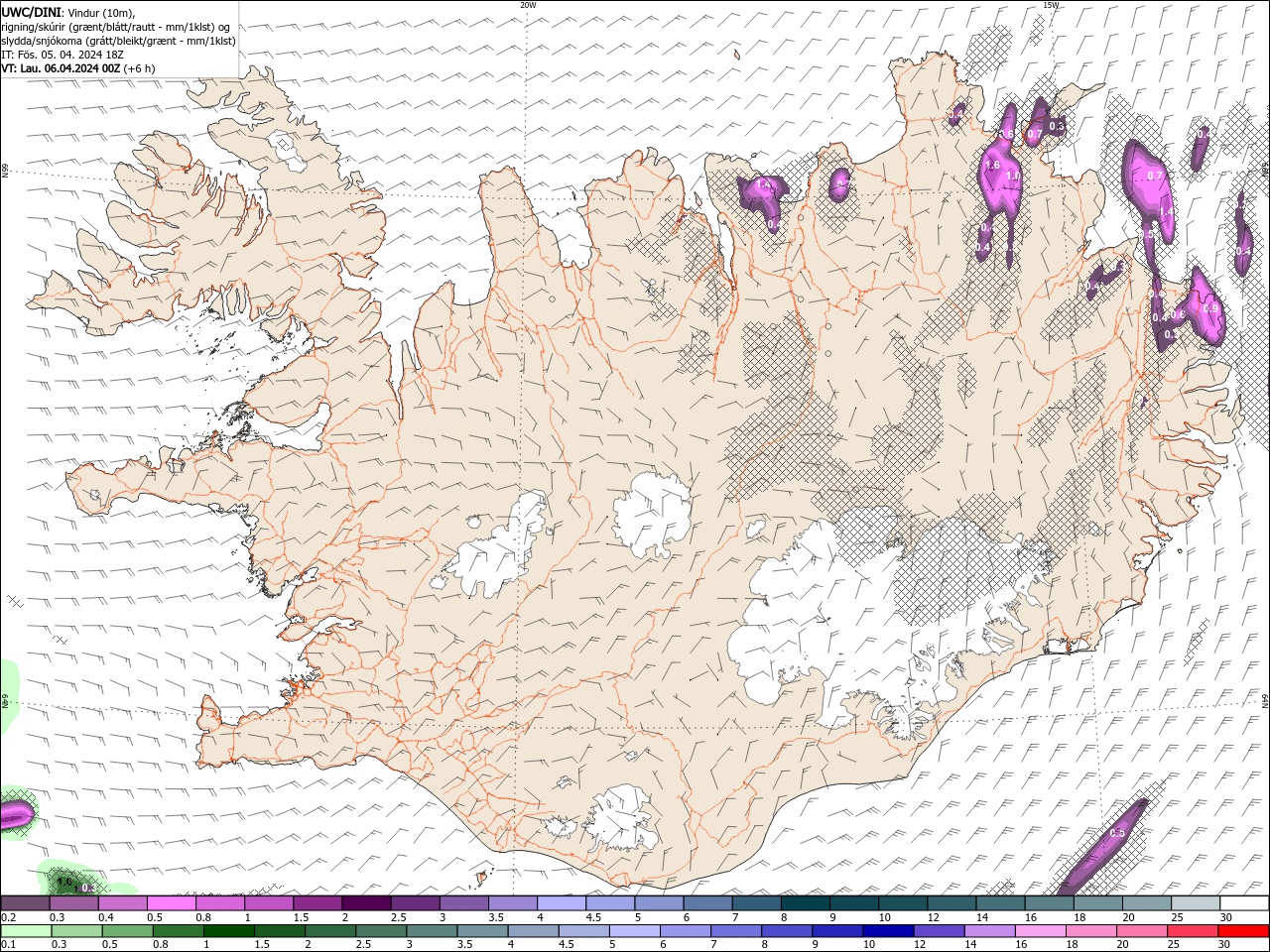Pick the light lavender 4 swatch in upper legend row
1270x952 pixels.
pyautogui.click(x=562, y=902)
